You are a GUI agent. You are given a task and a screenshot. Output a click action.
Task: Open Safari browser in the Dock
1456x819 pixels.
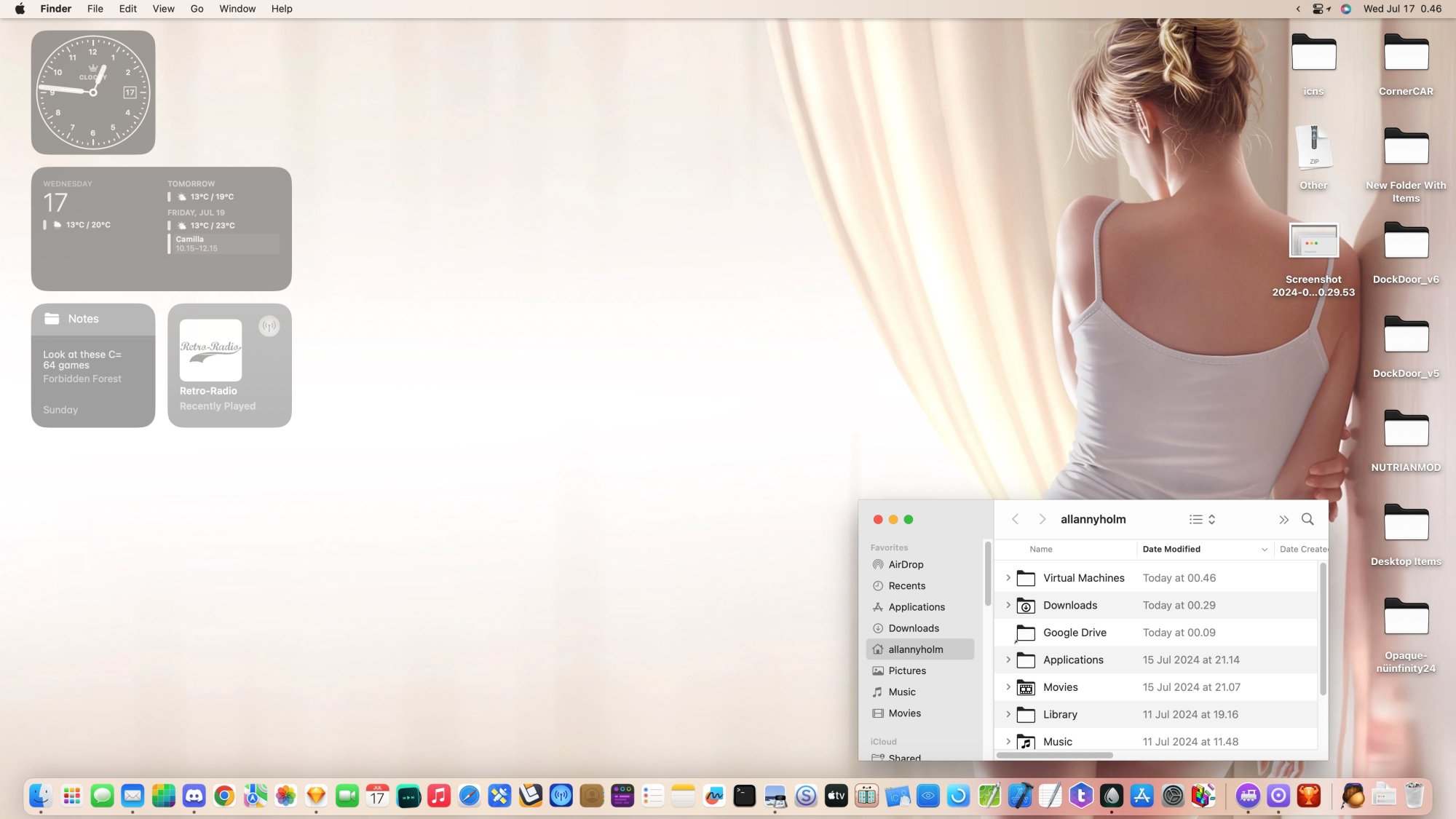point(468,796)
